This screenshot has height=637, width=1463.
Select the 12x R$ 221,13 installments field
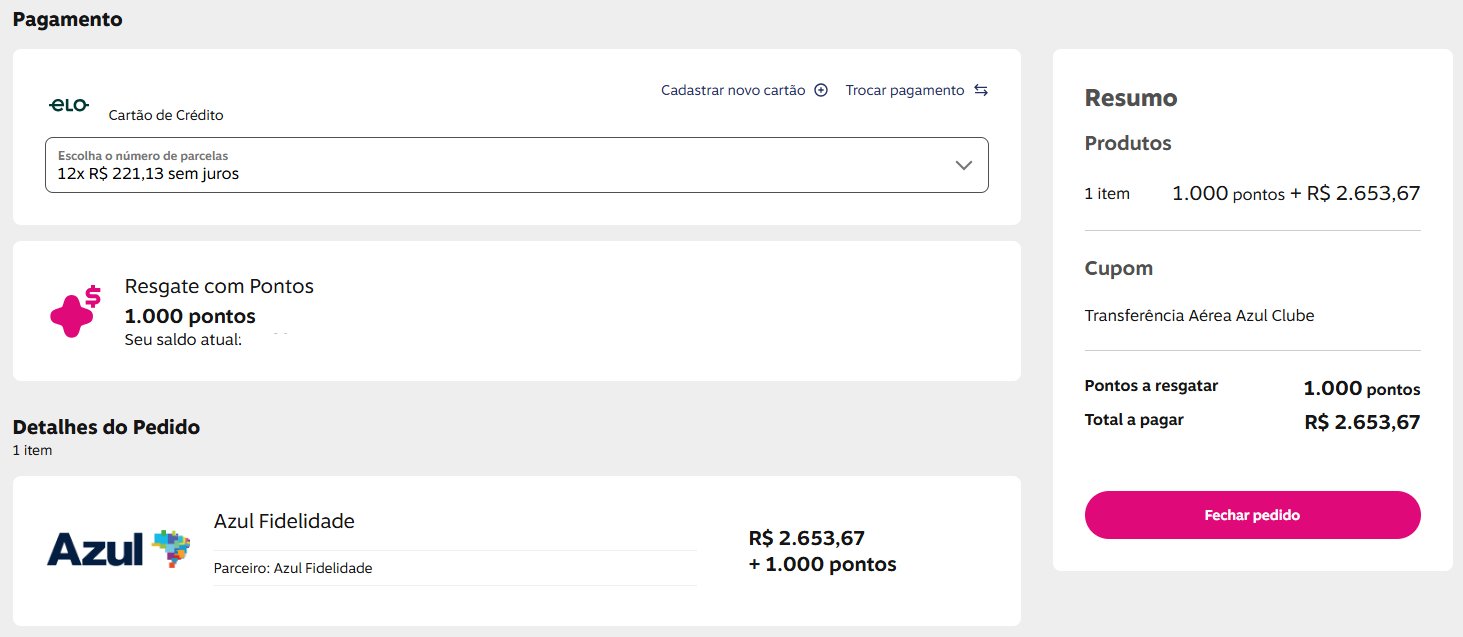tap(500, 165)
